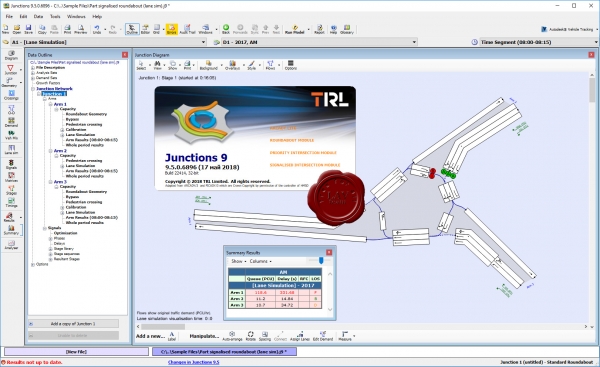Click the Help toolbar icon

click(x=333, y=29)
